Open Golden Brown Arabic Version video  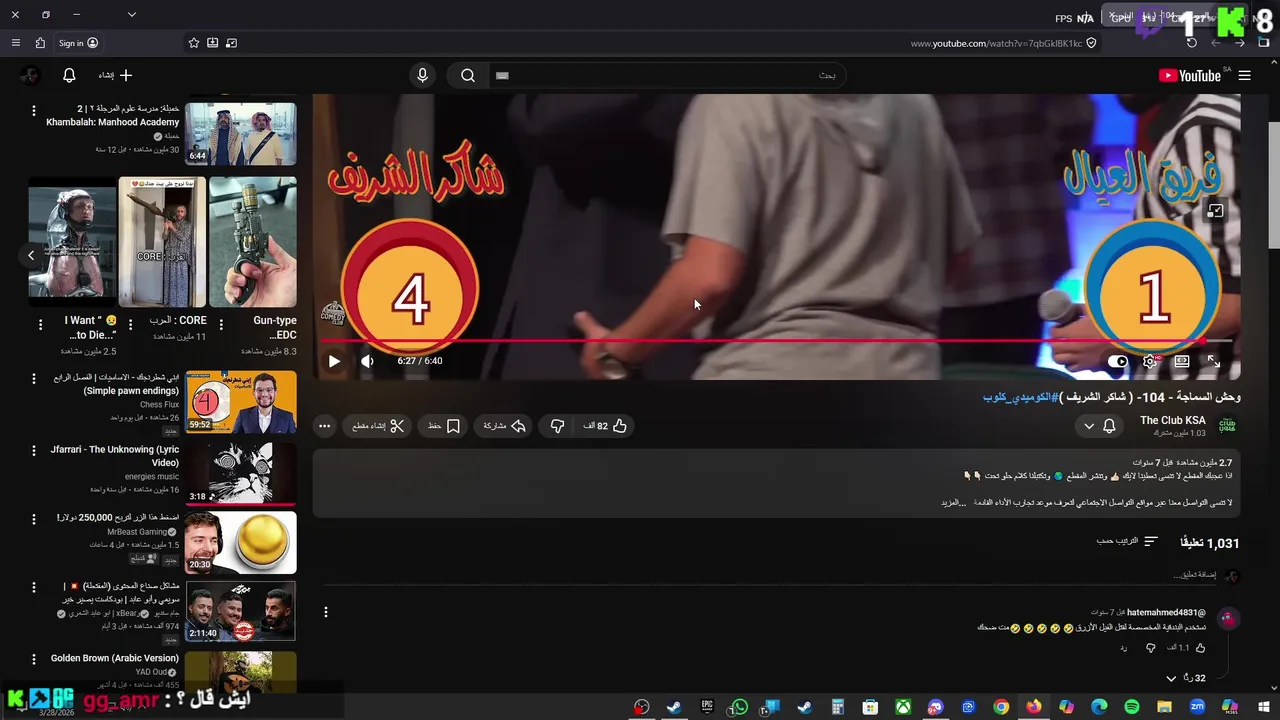click(241, 672)
